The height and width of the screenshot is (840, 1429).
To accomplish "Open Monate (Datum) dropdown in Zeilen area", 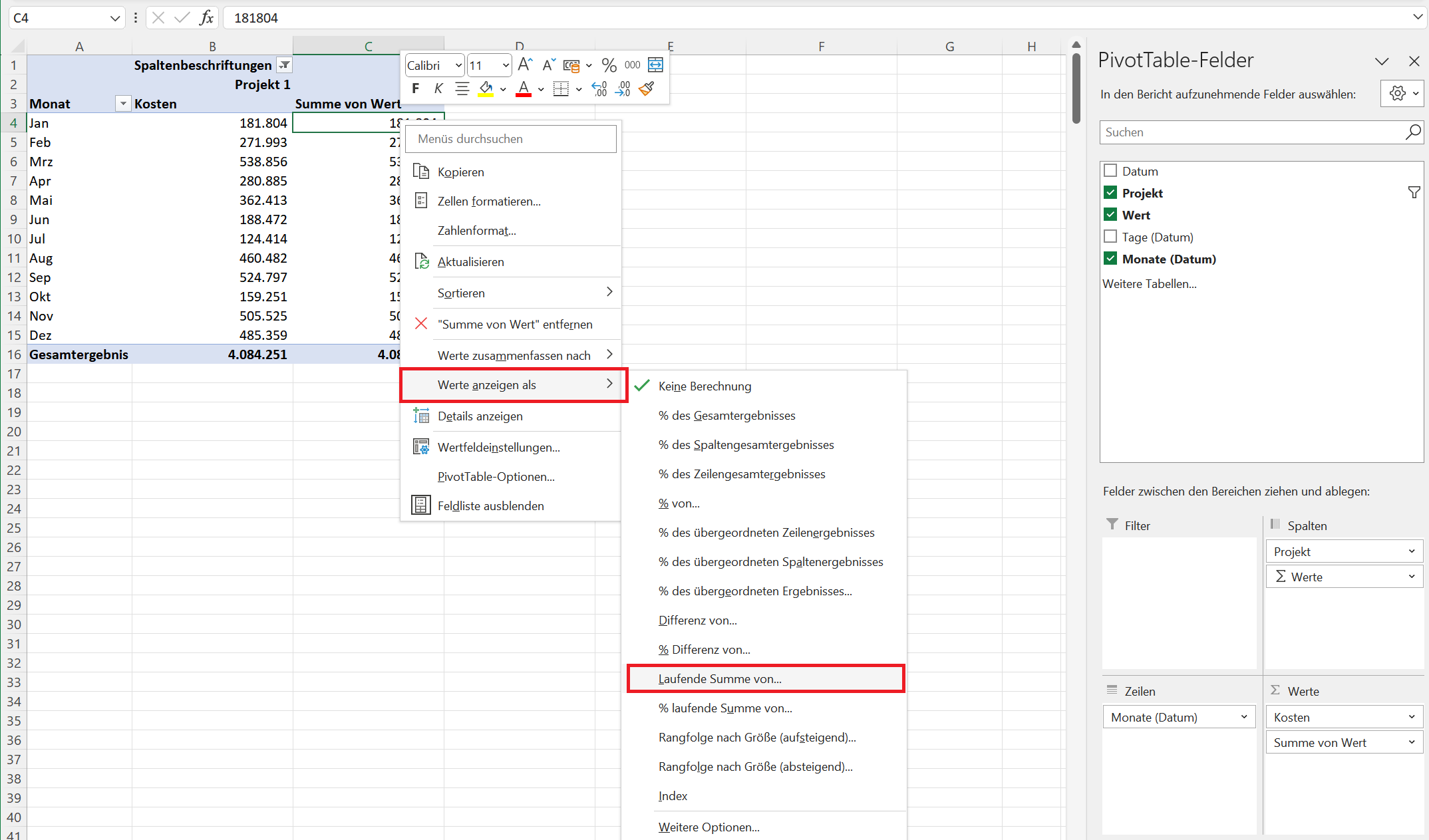I will click(1244, 717).
